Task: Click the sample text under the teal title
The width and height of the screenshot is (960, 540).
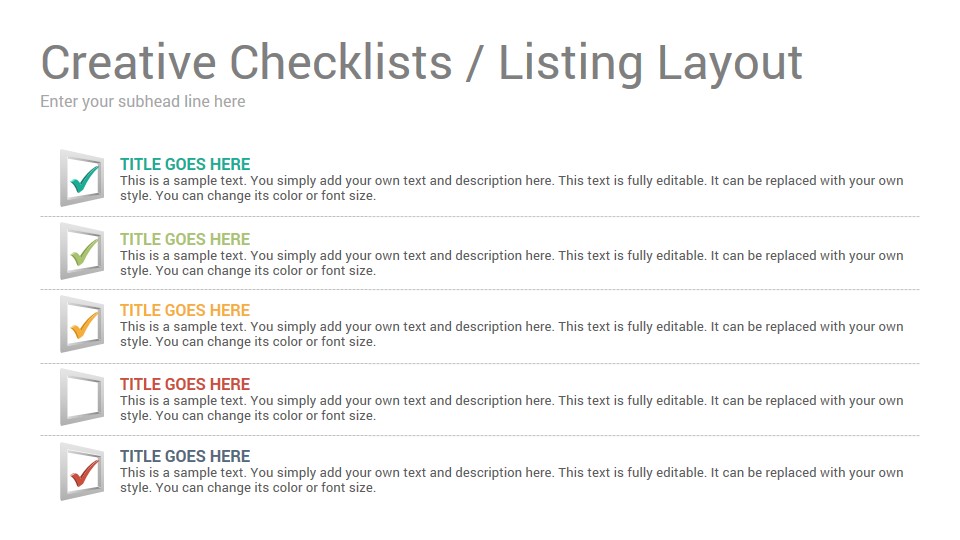Action: point(511,188)
